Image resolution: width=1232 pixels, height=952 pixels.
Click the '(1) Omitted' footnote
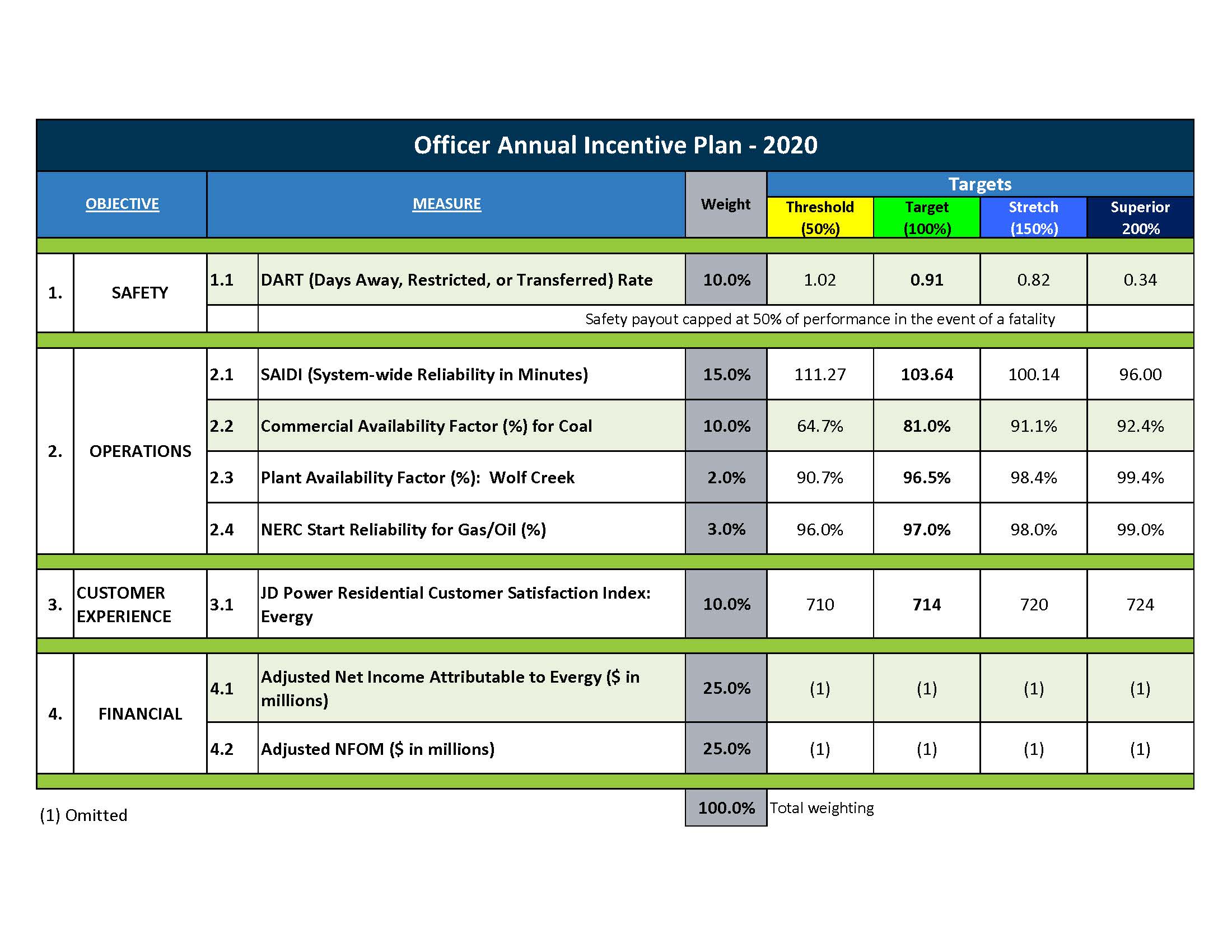[83, 815]
